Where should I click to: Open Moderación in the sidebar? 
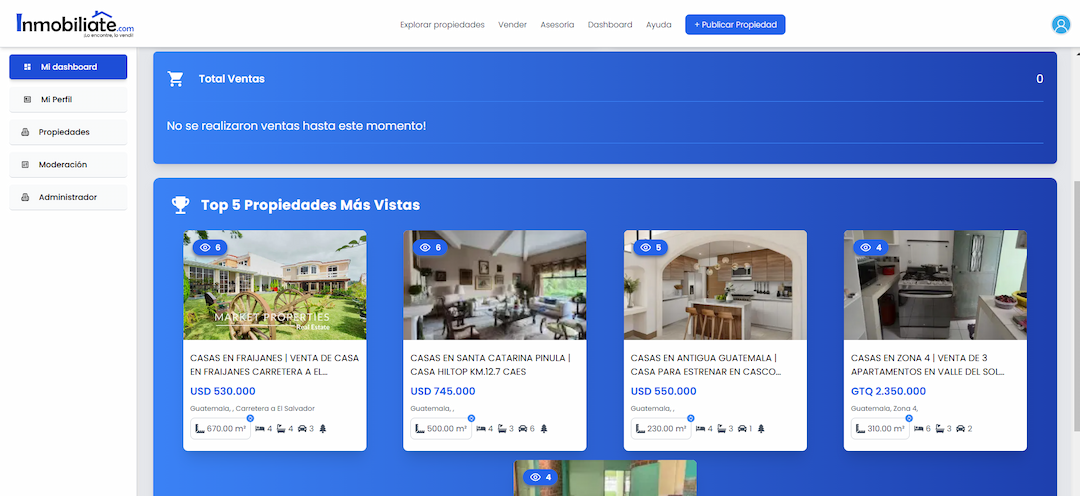pos(68,164)
